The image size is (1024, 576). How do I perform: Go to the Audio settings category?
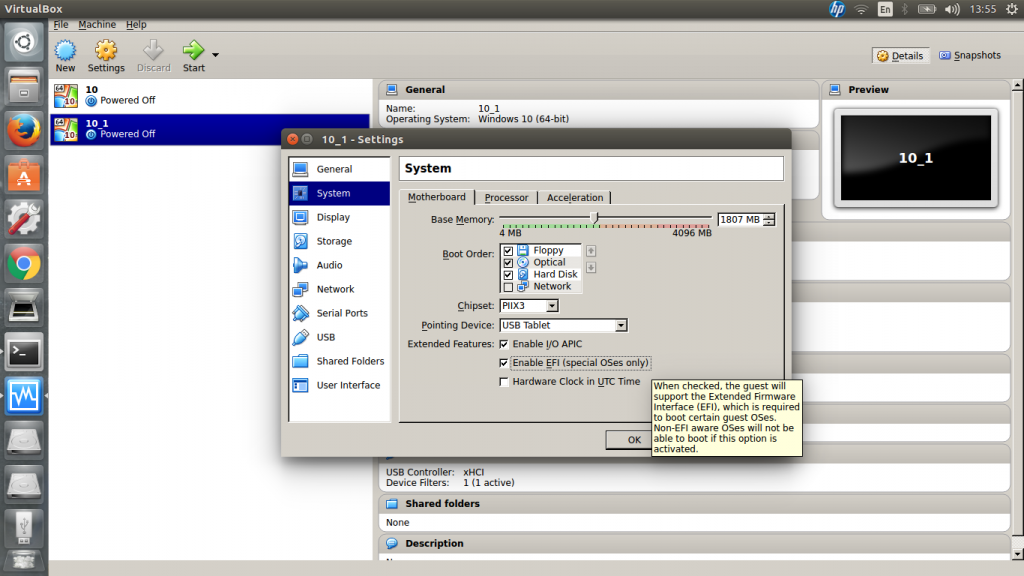click(329, 265)
